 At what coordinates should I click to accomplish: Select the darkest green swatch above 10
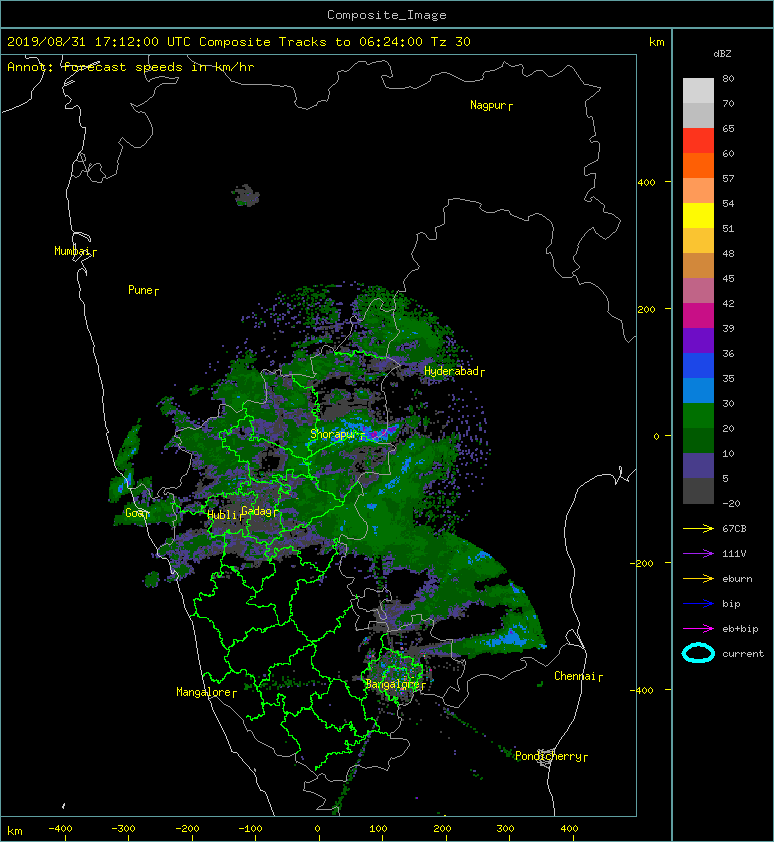click(698, 441)
